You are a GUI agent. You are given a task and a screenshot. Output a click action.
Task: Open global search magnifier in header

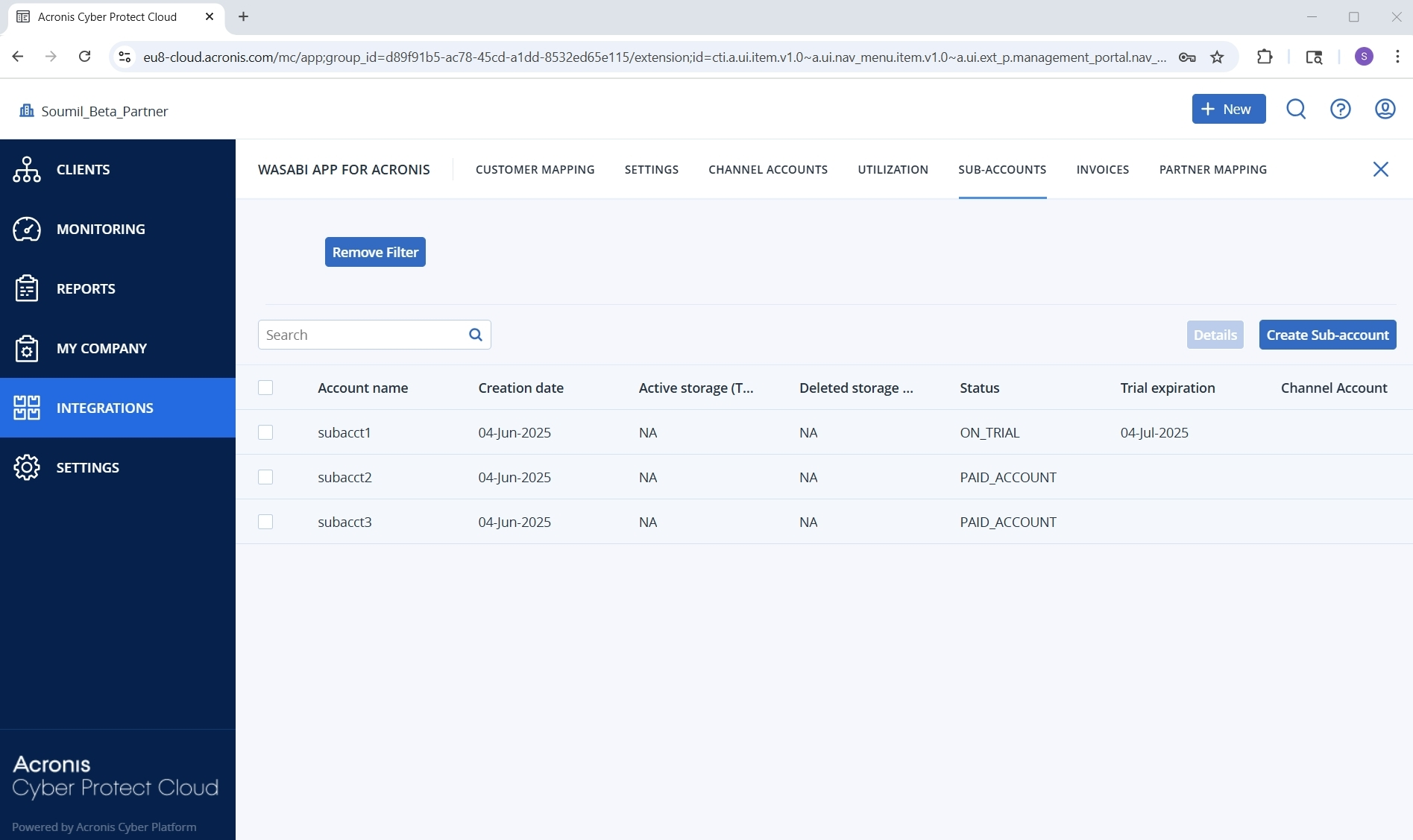pos(1296,109)
